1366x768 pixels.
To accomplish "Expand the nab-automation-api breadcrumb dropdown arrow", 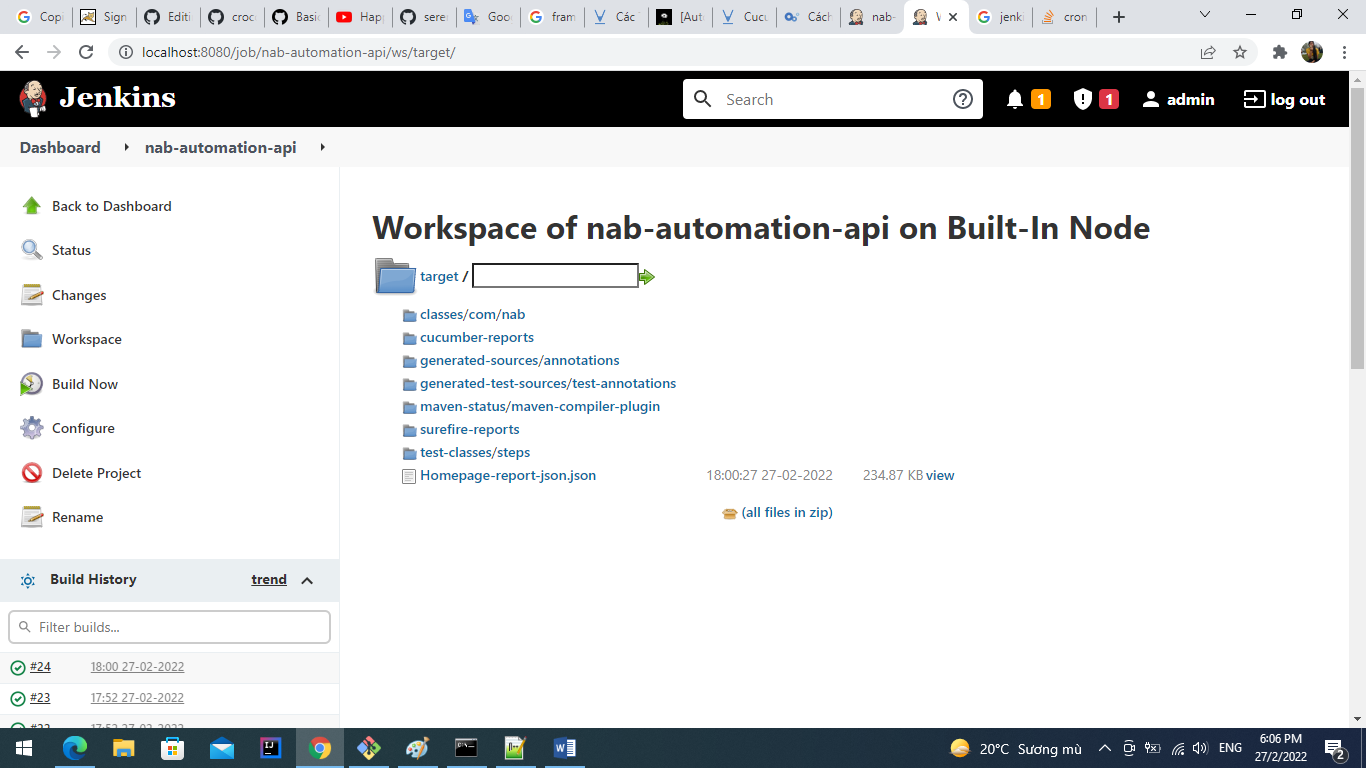I will [x=322, y=147].
